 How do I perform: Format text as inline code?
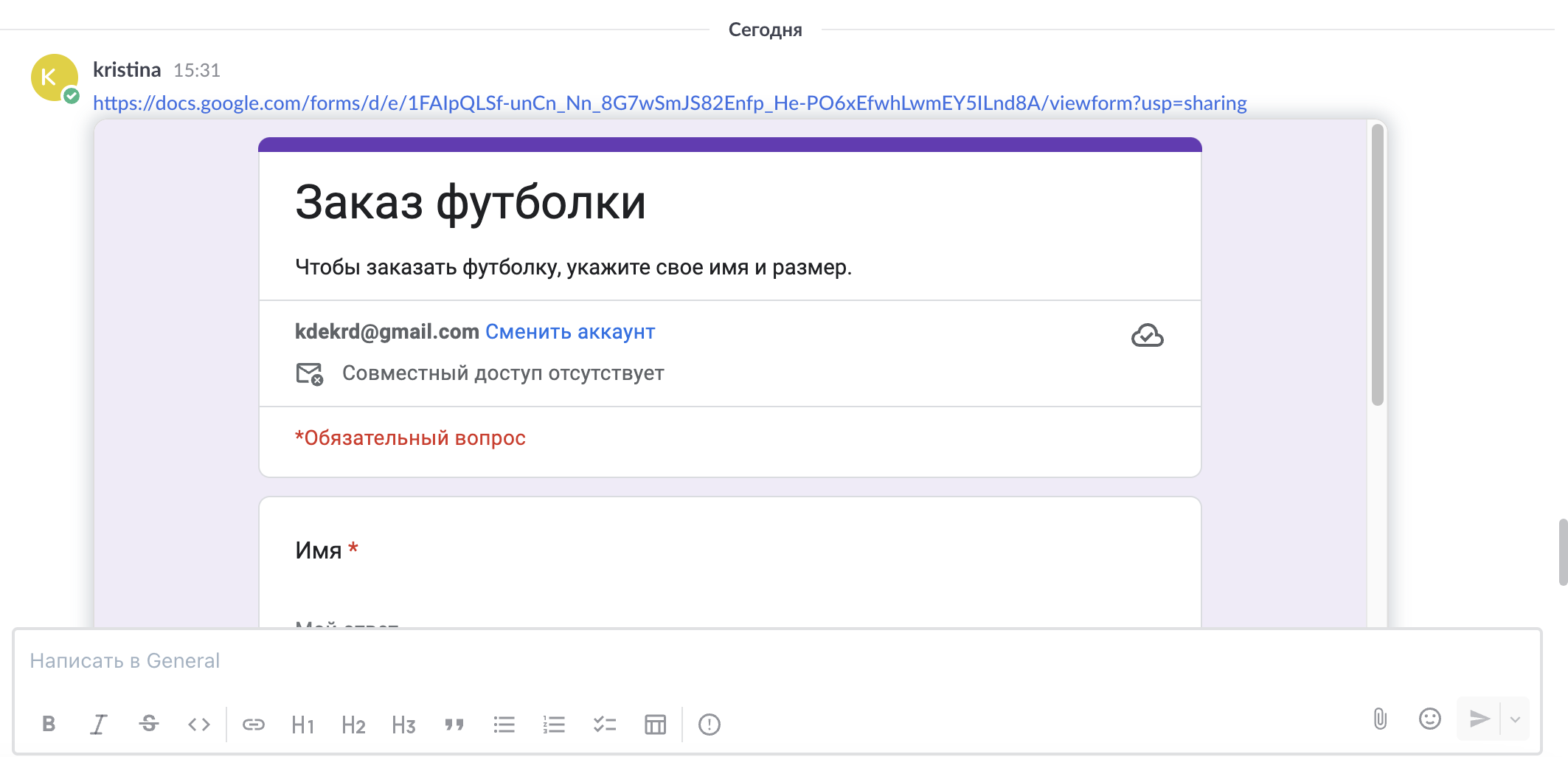(199, 725)
